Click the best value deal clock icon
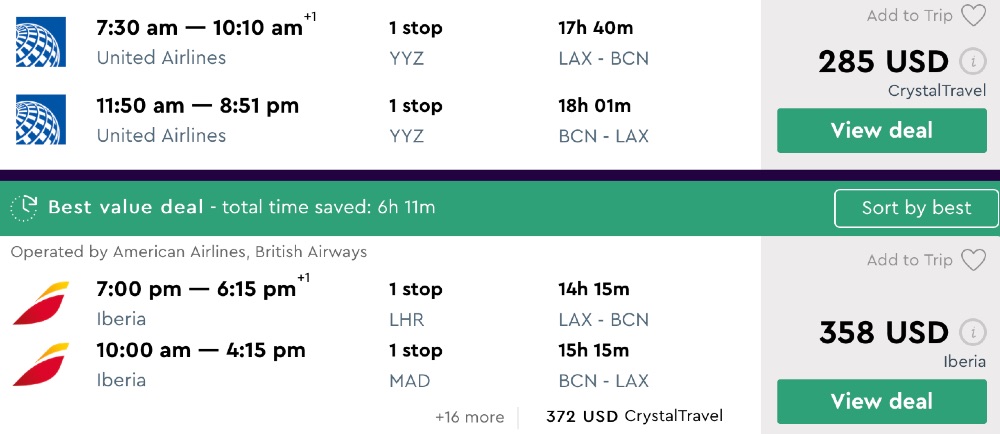This screenshot has height=434, width=1000. (x=24, y=208)
